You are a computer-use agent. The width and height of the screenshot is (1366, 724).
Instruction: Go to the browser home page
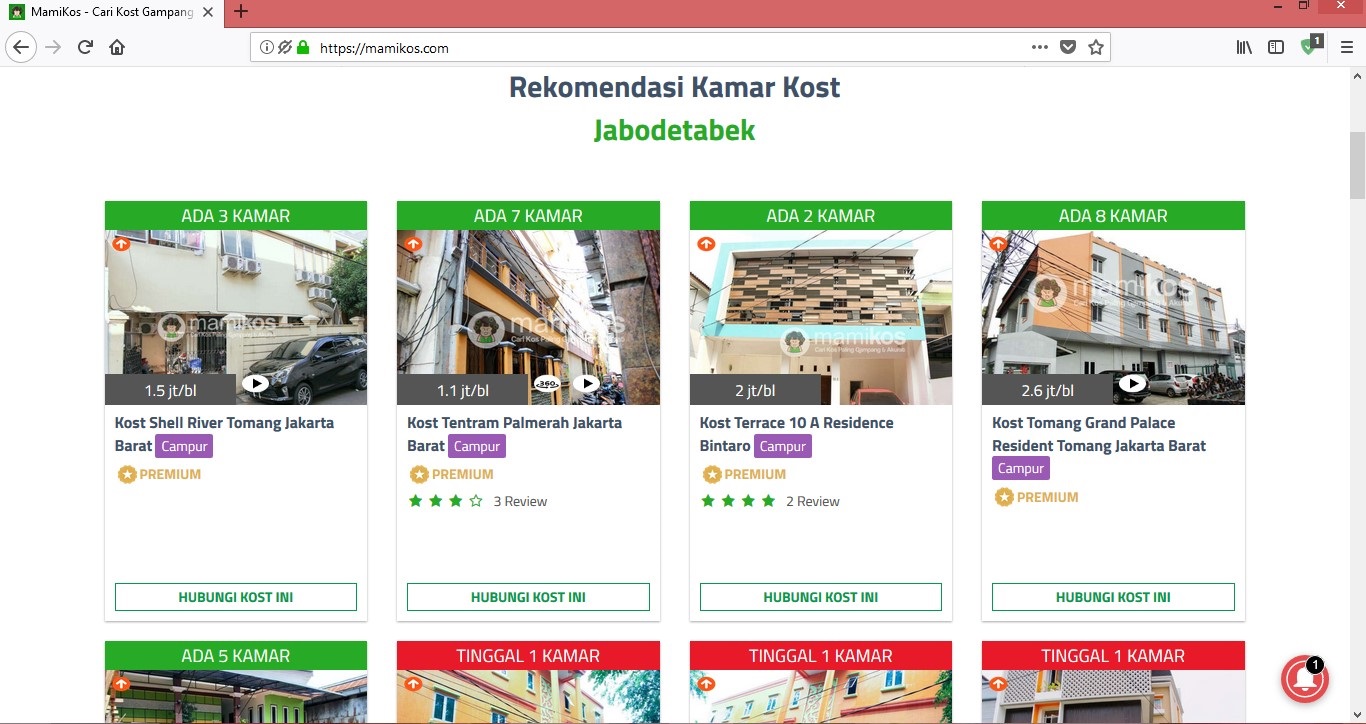[117, 47]
